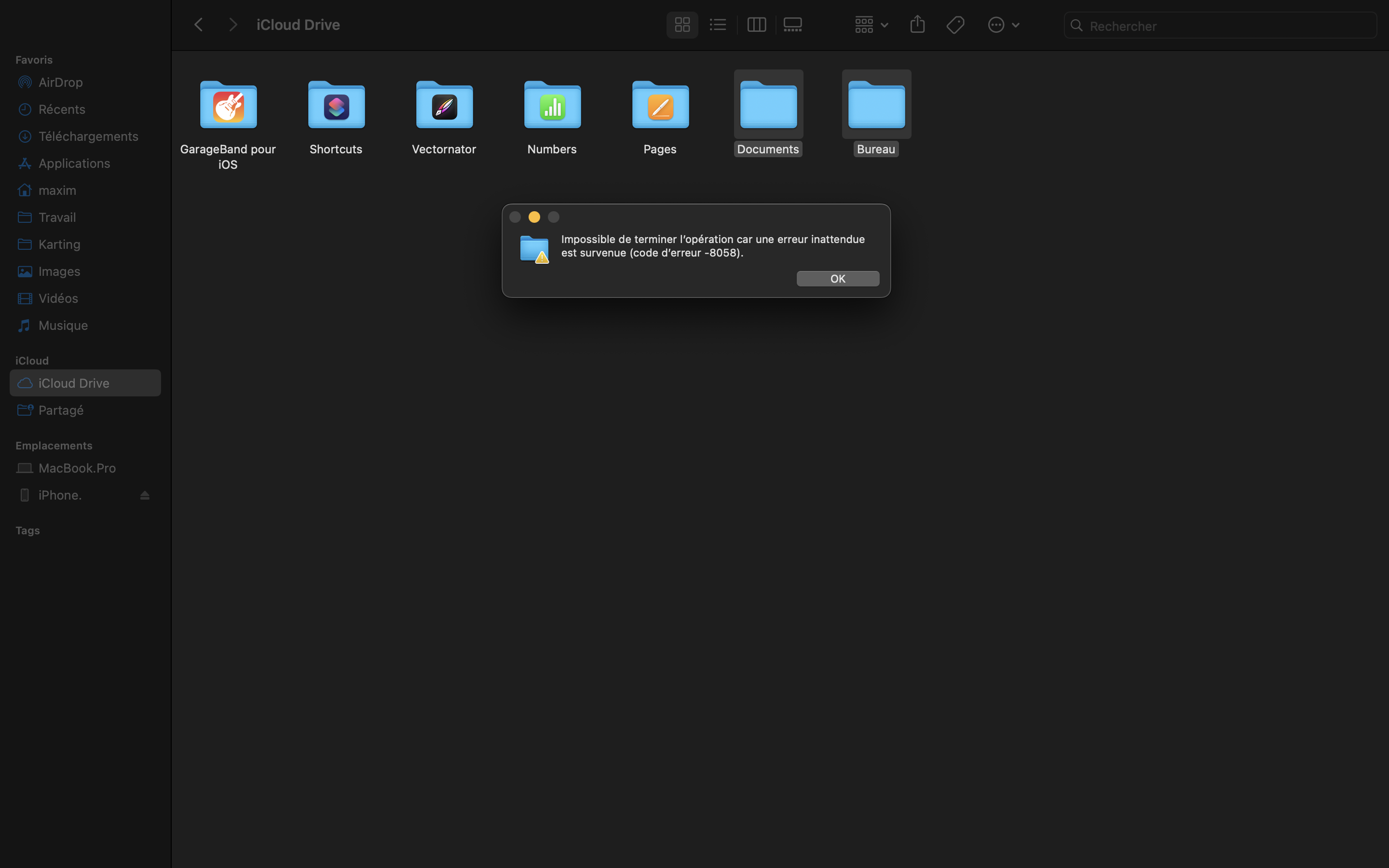Switch to list view mode
Viewport: 1389px width, 868px height.
click(718, 25)
